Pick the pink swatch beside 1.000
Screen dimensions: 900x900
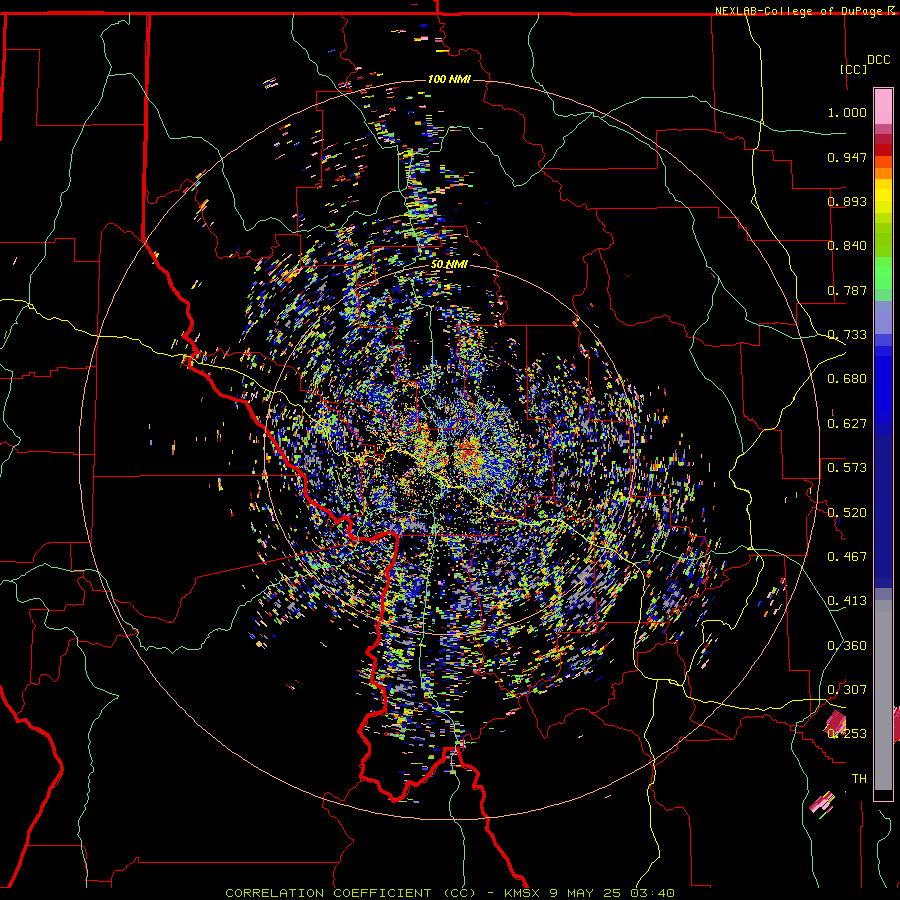pos(883,106)
